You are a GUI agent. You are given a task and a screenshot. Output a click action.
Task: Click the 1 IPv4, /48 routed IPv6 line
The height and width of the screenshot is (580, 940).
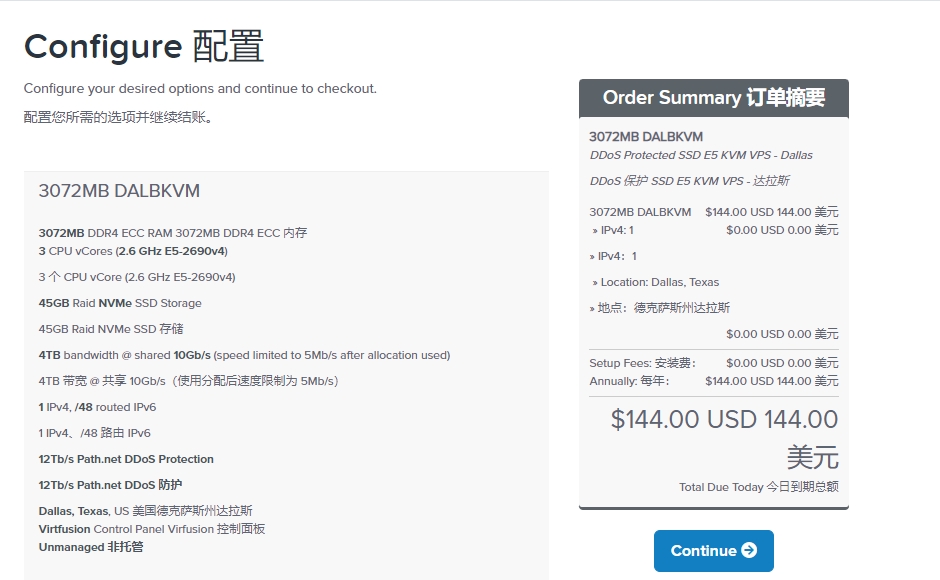click(x=97, y=407)
